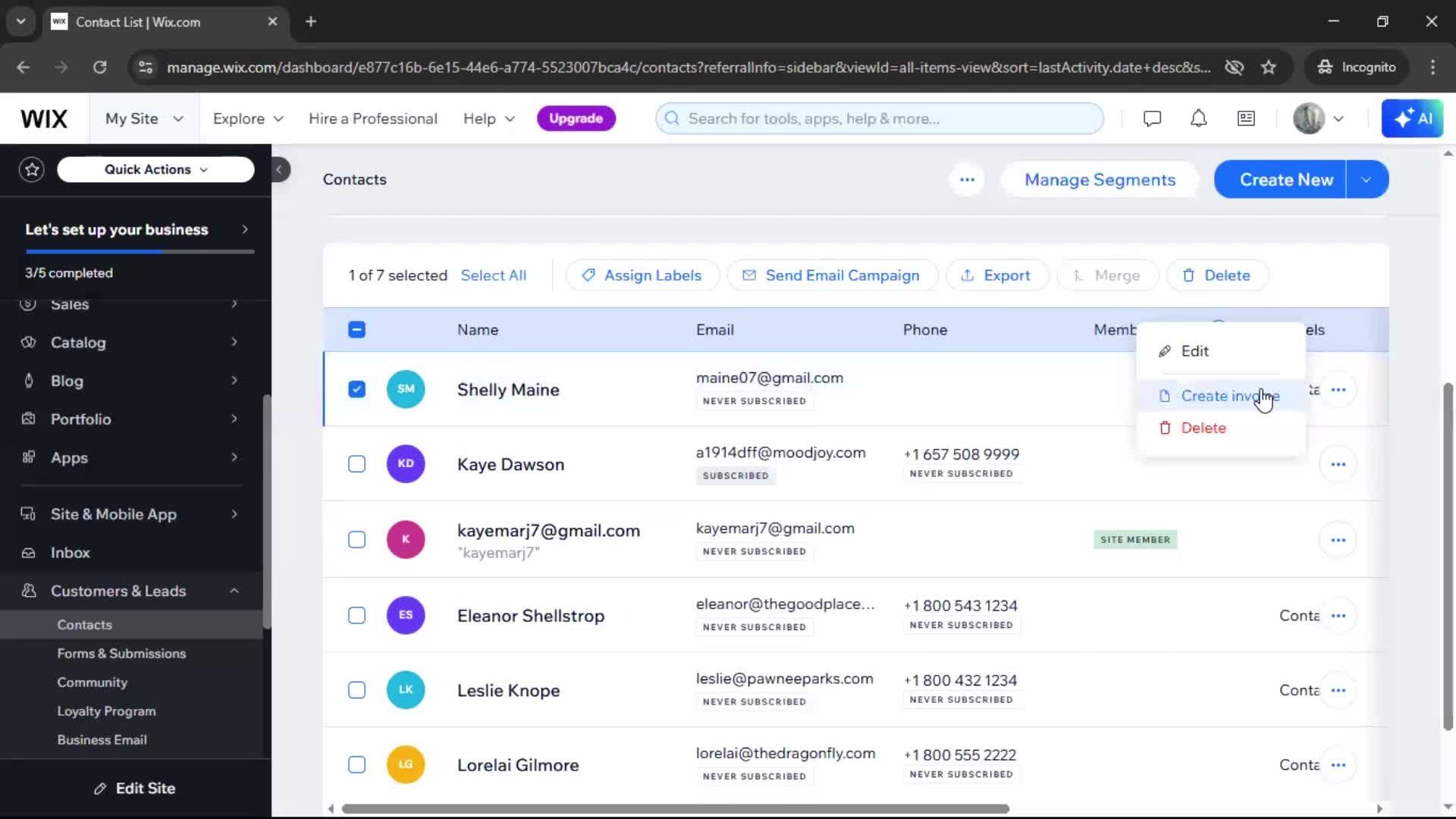This screenshot has width=1456, height=819.
Task: Open more options for Leslie Knope row
Action: coord(1338,690)
